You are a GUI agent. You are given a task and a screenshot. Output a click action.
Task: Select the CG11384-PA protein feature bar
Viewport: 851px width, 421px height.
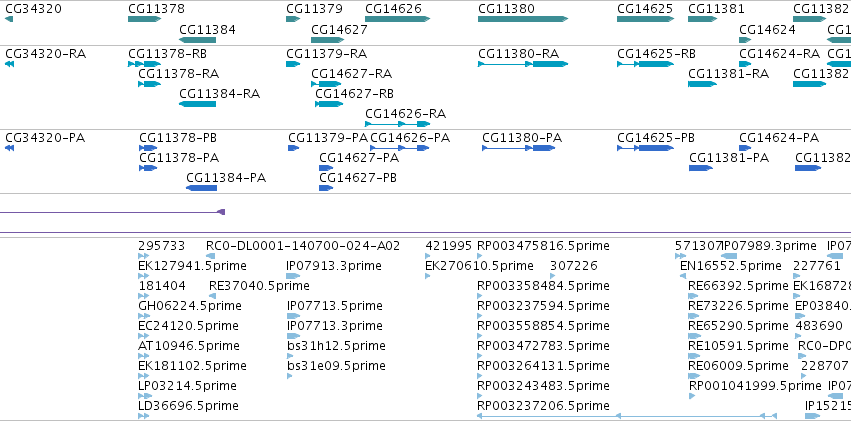(x=201, y=188)
